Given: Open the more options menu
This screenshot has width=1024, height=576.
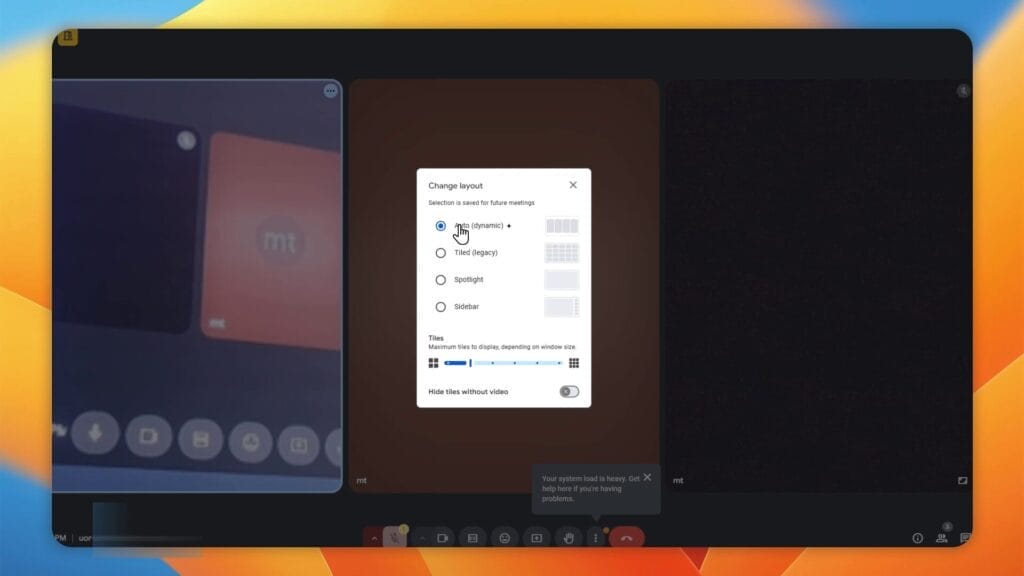Looking at the screenshot, I should [x=596, y=538].
